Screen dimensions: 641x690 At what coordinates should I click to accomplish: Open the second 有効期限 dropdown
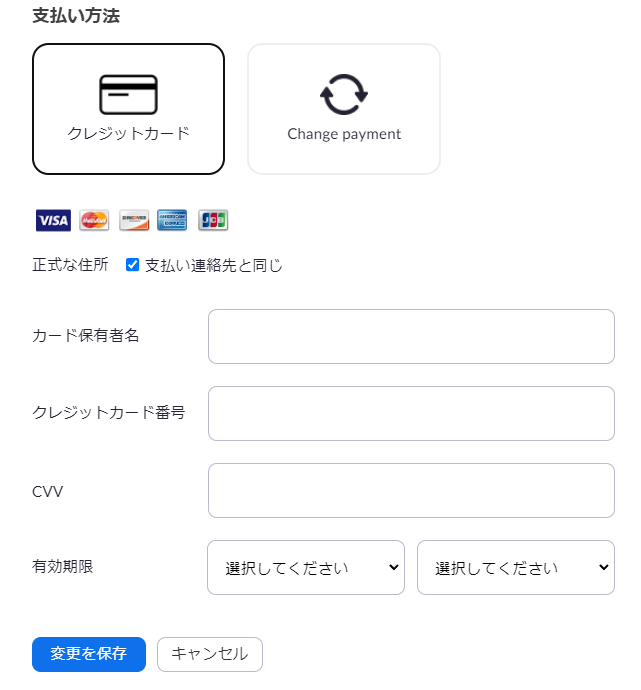[x=515, y=568]
